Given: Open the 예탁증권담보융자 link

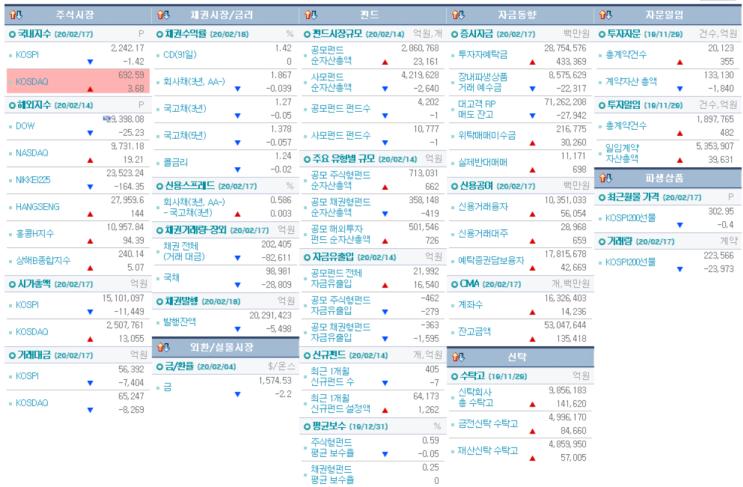Looking at the screenshot, I should coord(491,261).
